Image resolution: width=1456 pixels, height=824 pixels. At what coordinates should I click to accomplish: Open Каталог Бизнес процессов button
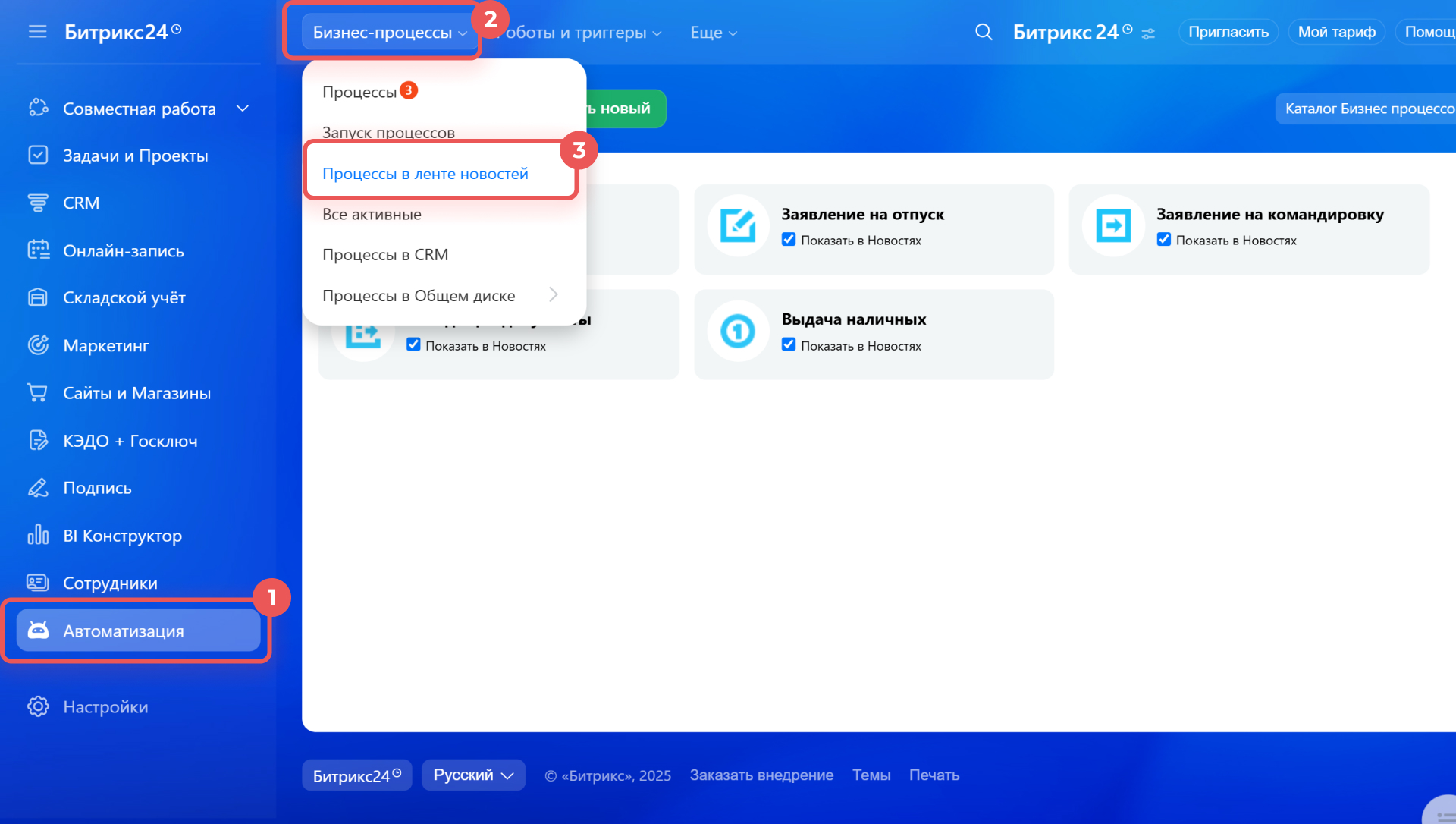coord(1366,109)
